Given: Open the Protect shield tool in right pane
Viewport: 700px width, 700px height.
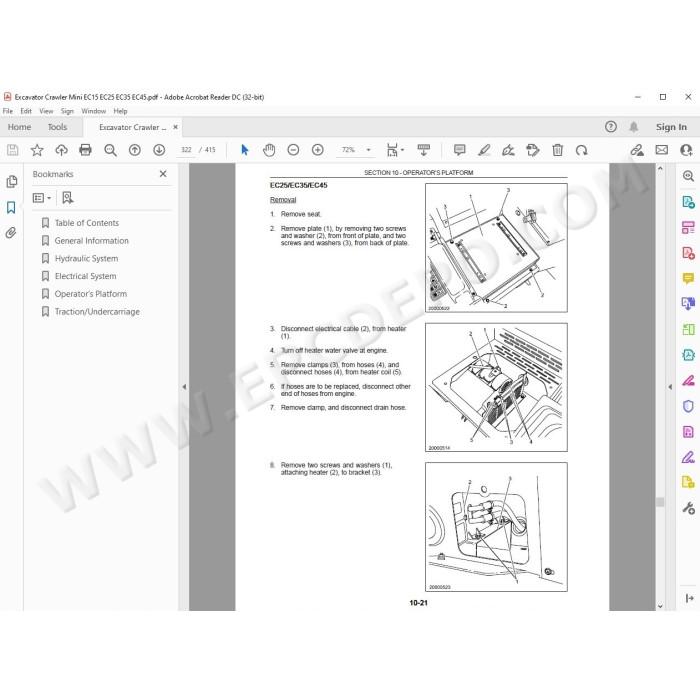Looking at the screenshot, I should pos(688,406).
